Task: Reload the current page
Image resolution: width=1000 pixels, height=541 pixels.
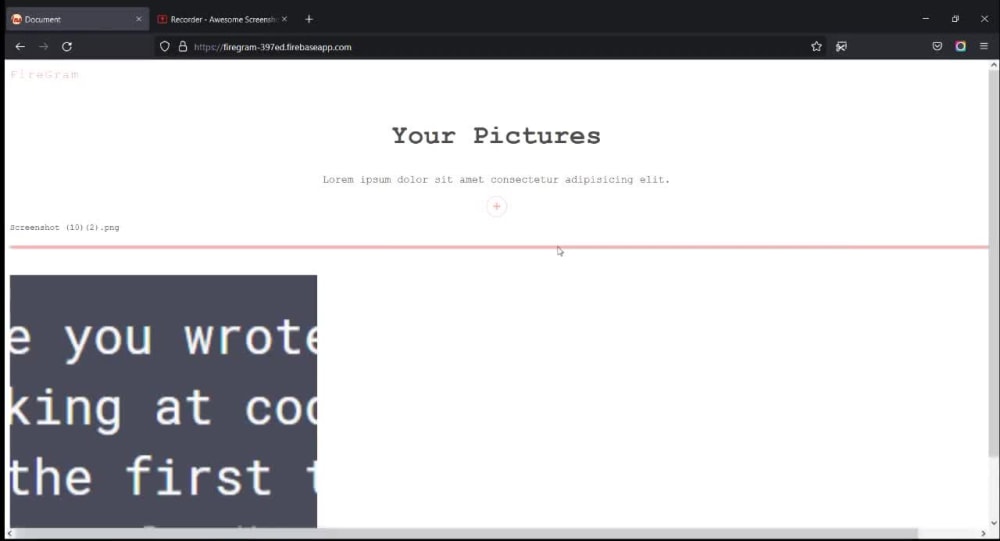Action: pyautogui.click(x=67, y=47)
